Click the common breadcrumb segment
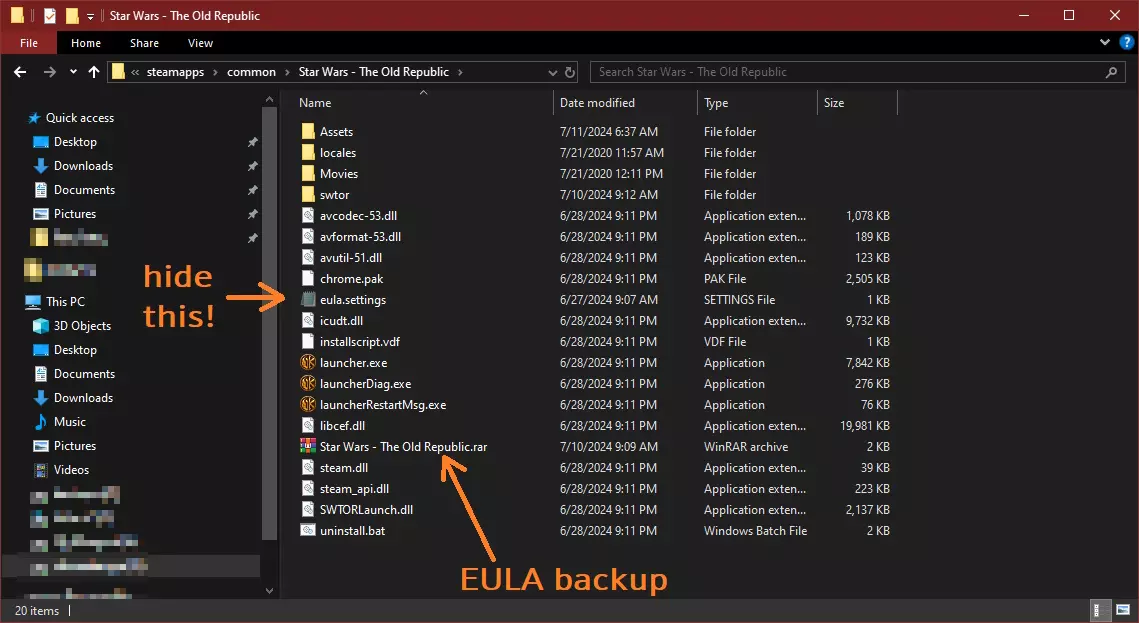 click(251, 72)
